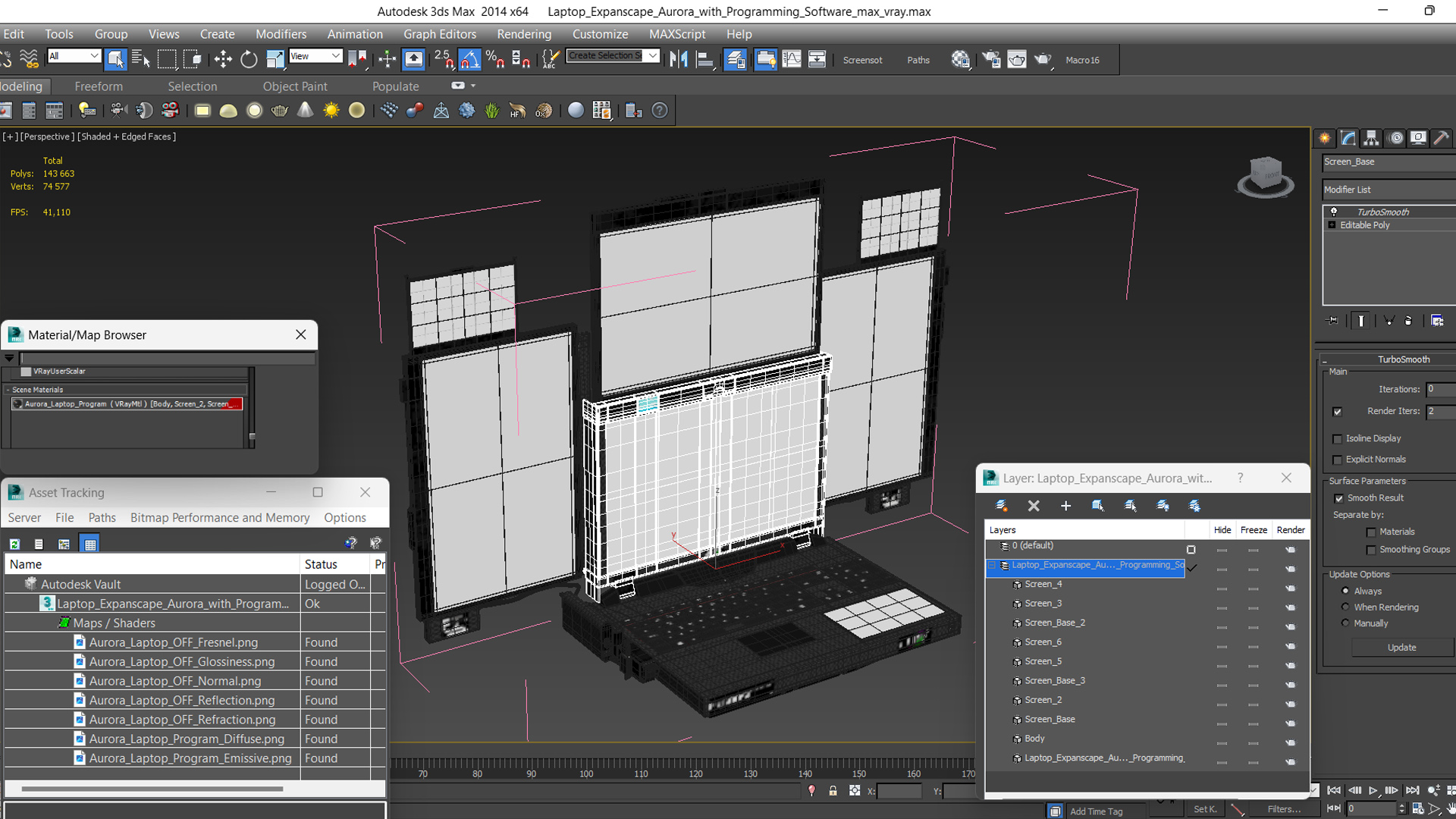Screen dimensions: 1456x819
Task: Check Separate by Smoothing Groups option
Action: click(x=1371, y=550)
